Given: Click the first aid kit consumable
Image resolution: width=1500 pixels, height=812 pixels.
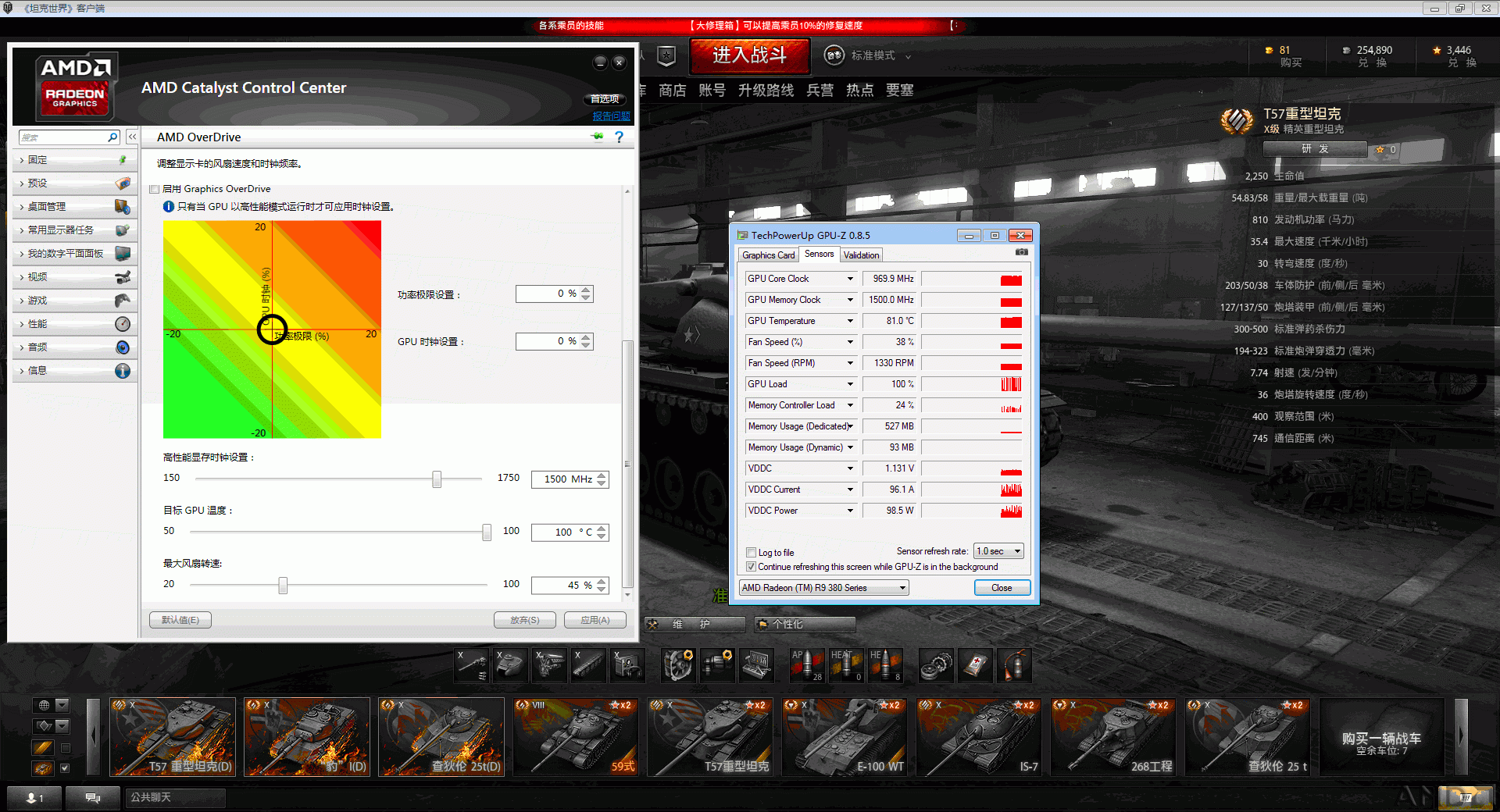Looking at the screenshot, I should pyautogui.click(x=975, y=665).
